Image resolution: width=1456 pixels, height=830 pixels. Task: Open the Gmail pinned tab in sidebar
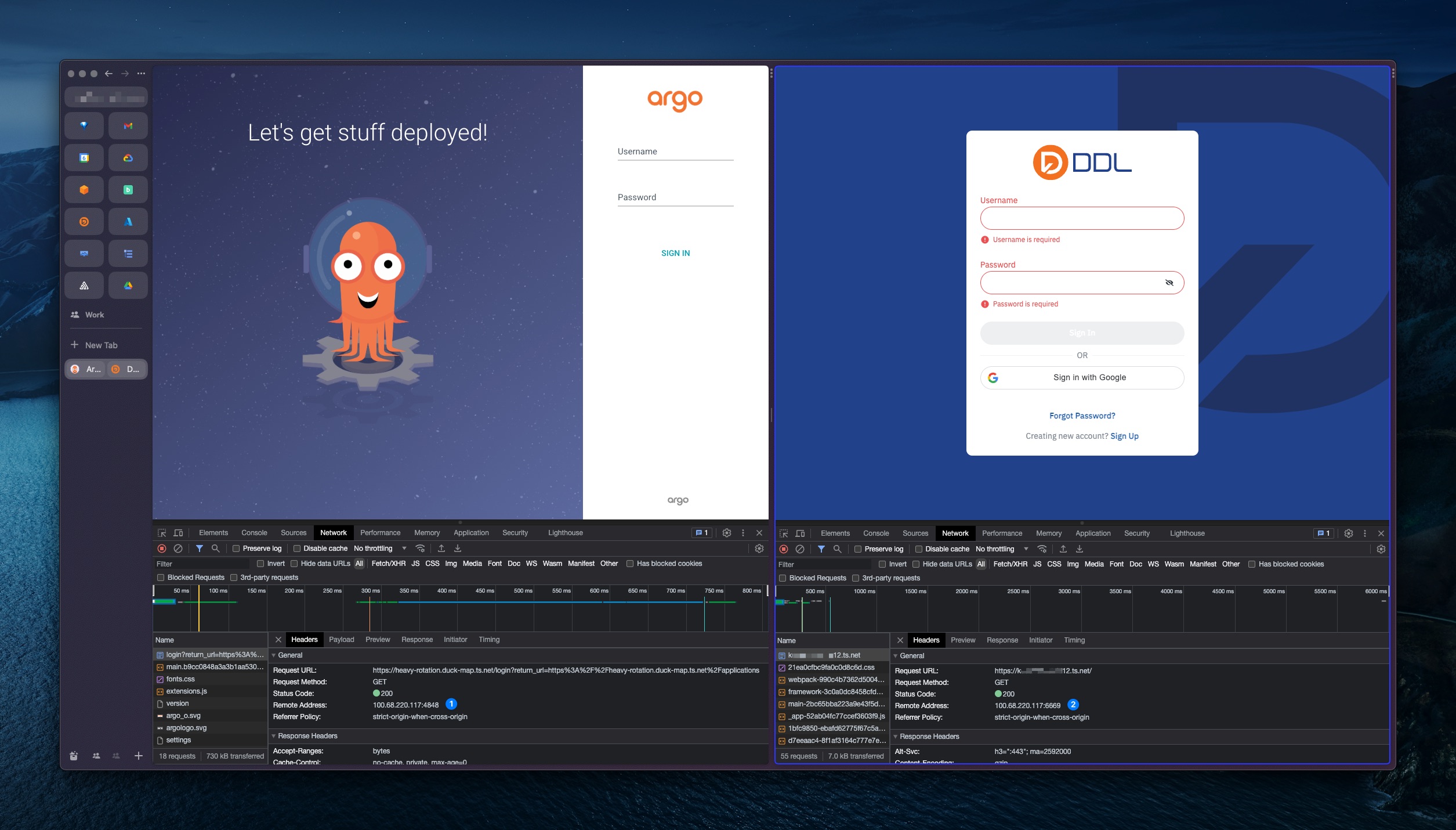(x=128, y=126)
